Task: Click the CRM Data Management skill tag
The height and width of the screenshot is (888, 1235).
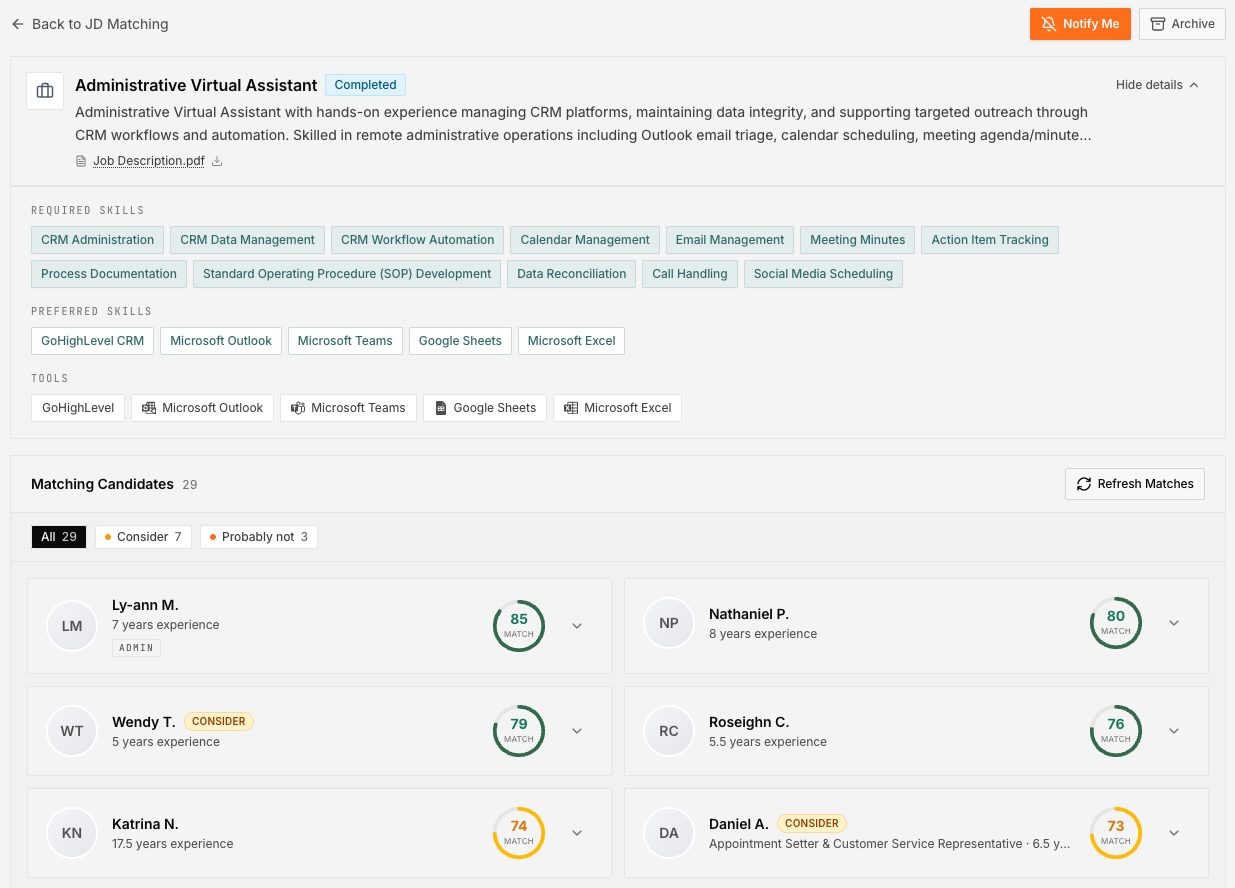Action: pyautogui.click(x=247, y=240)
